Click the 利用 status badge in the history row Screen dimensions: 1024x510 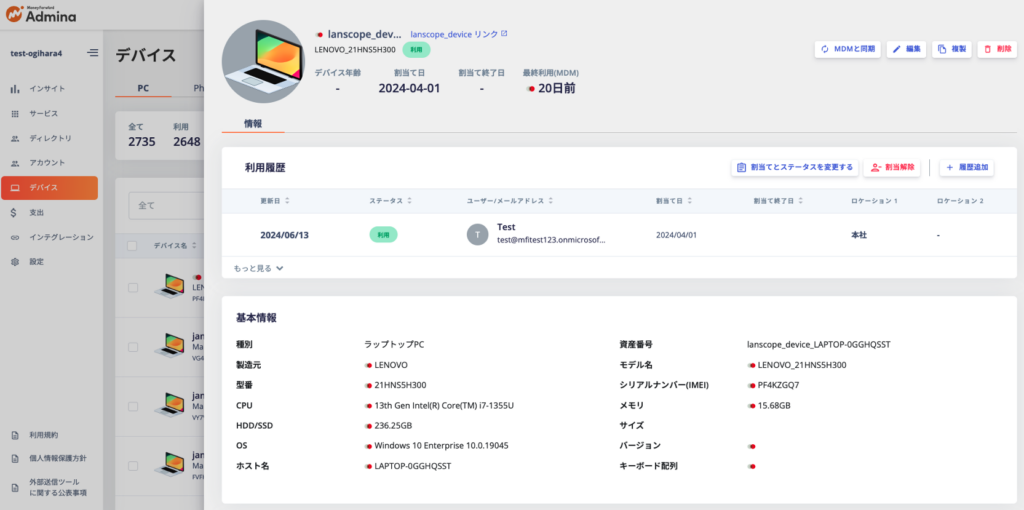(383, 234)
